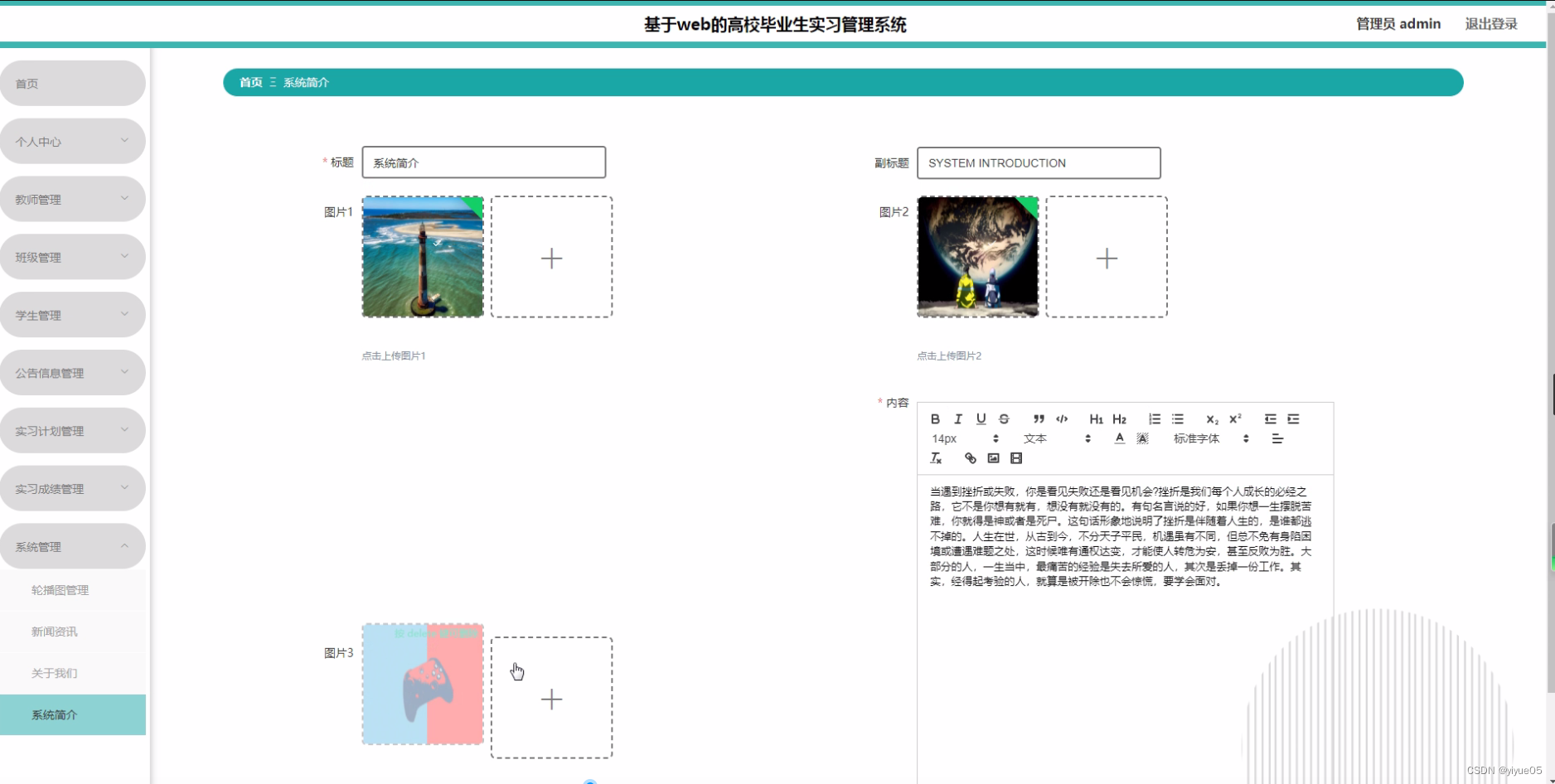The image size is (1555, 784).
Task: Open the font color picker
Action: 1120,438
